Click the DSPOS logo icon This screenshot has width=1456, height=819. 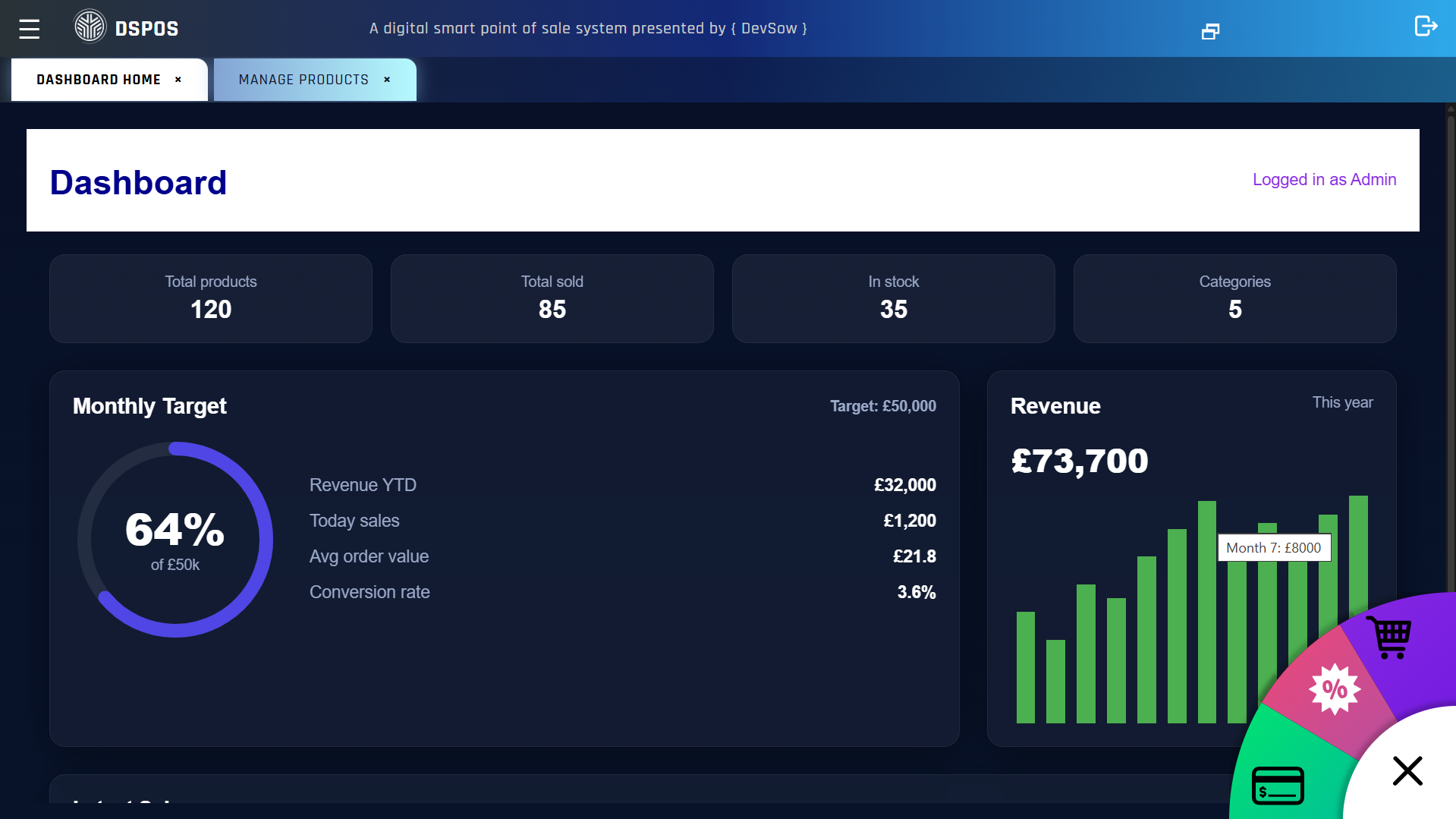click(x=90, y=27)
